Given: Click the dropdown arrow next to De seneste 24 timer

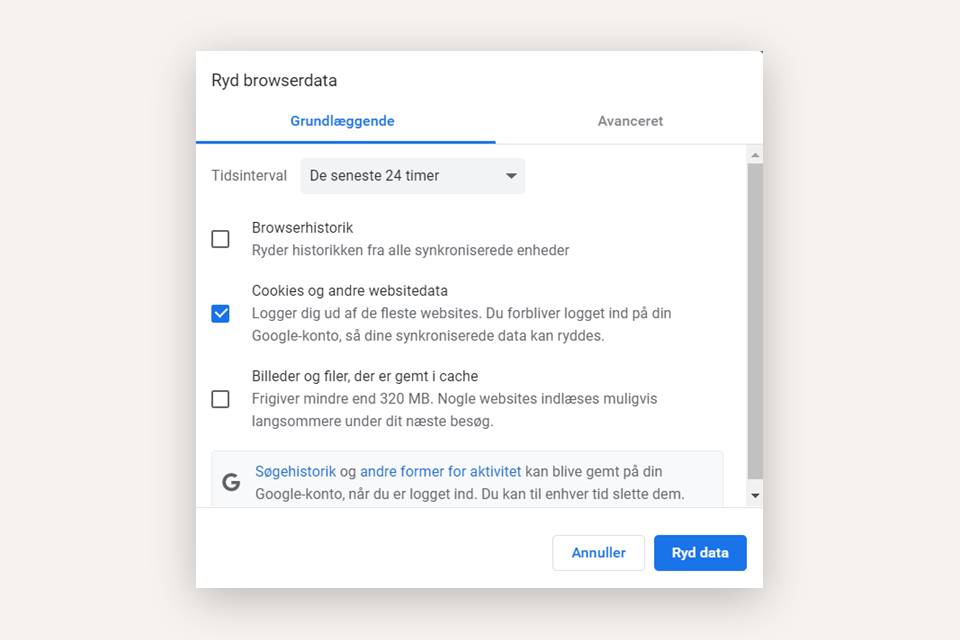Looking at the screenshot, I should [x=510, y=175].
